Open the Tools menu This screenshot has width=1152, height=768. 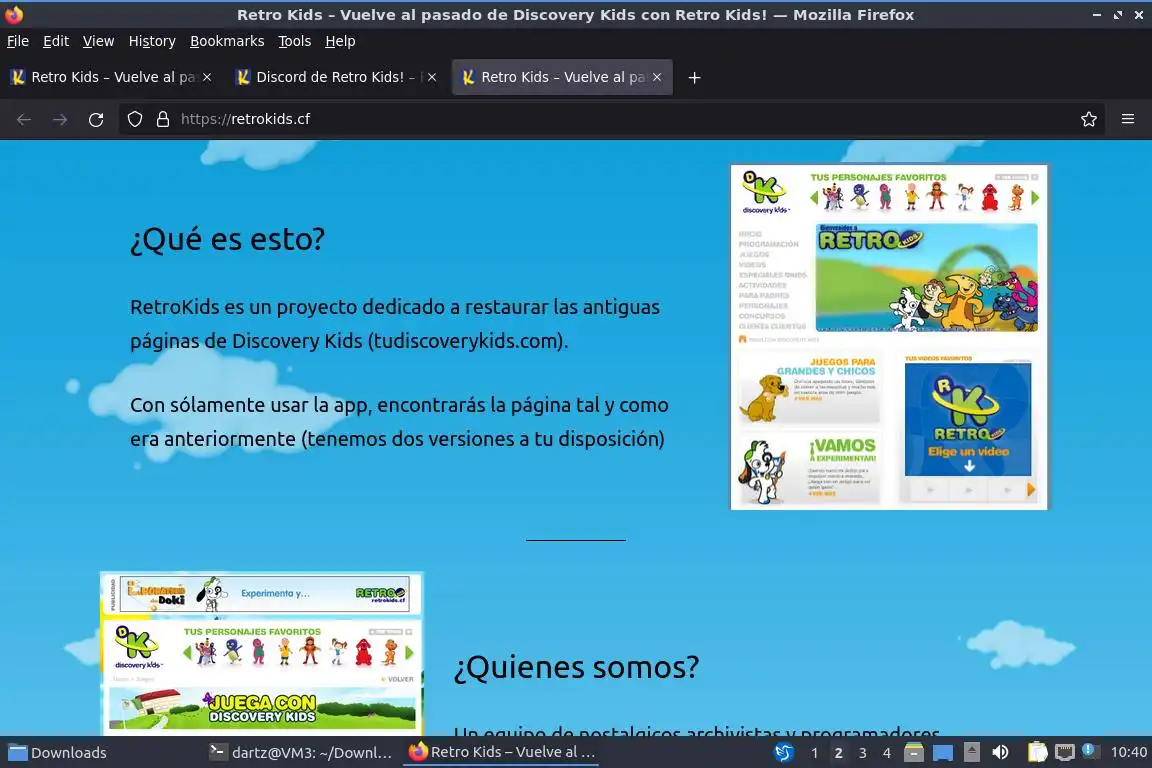295,41
